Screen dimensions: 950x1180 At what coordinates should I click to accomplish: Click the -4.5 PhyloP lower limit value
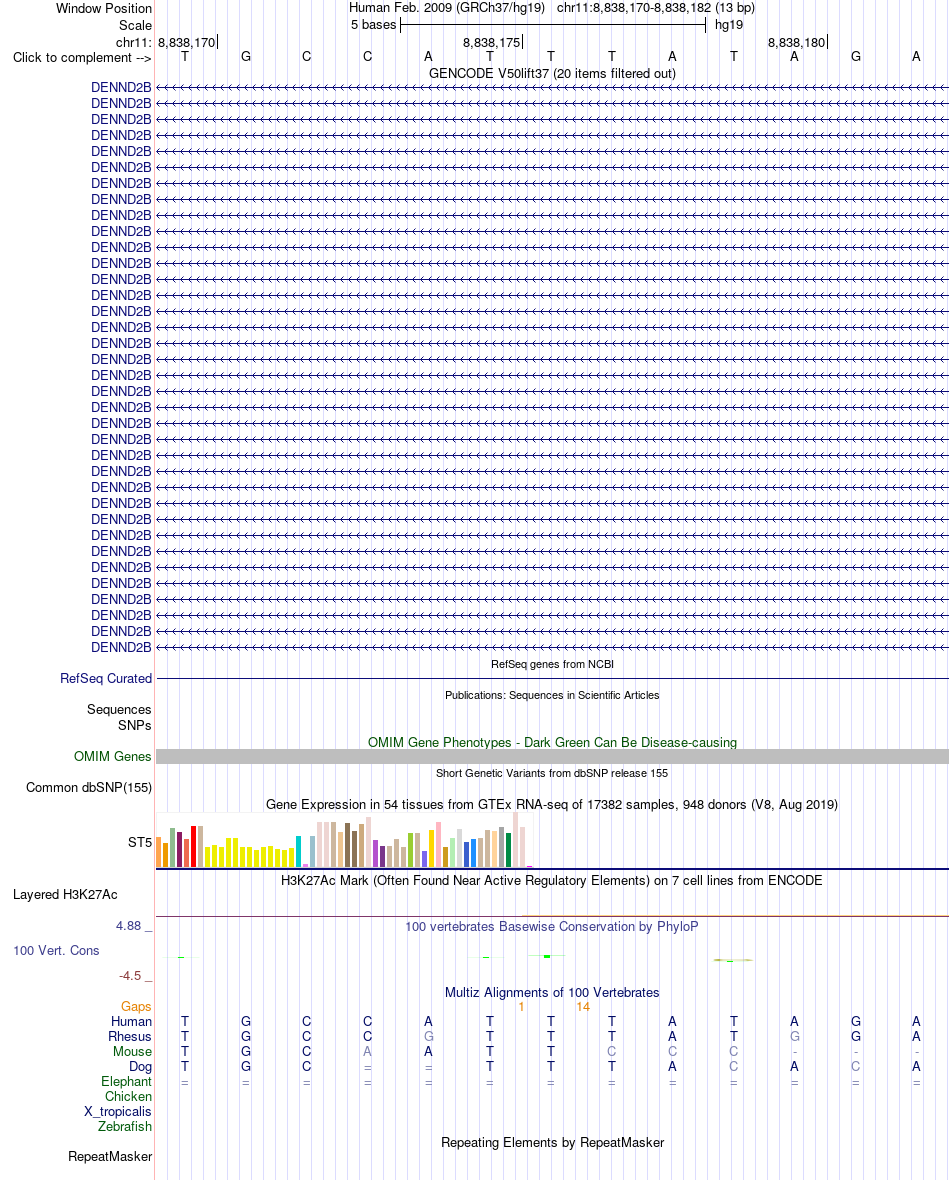pos(130,975)
